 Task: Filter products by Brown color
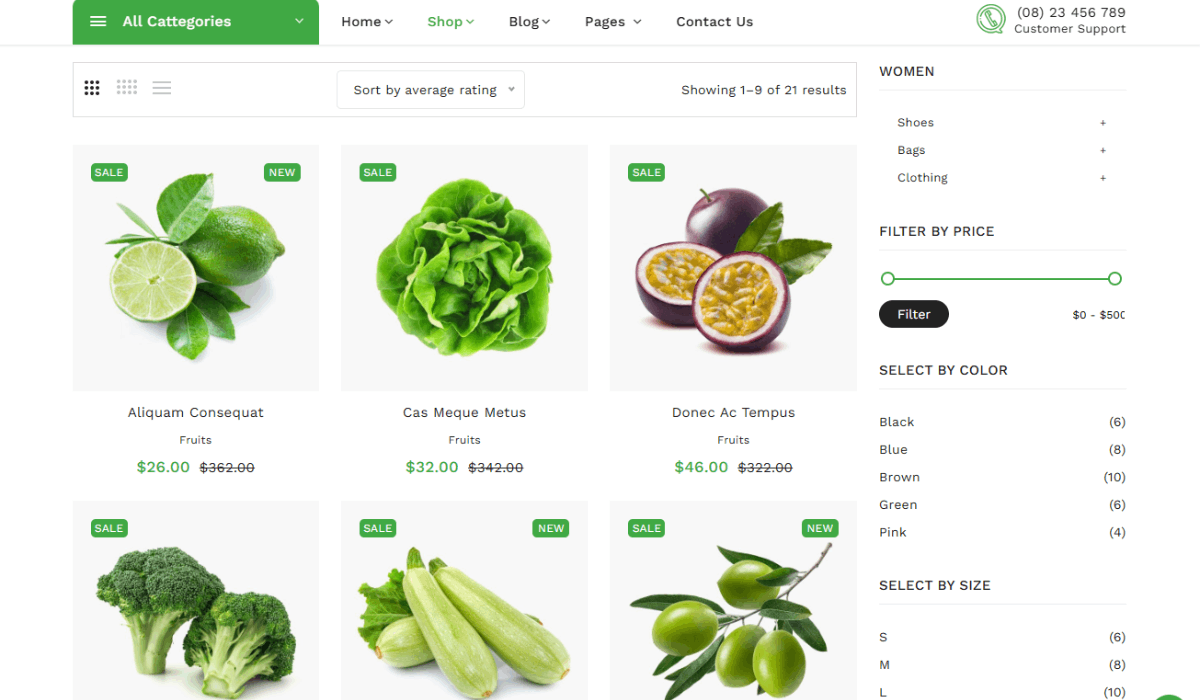click(x=899, y=477)
